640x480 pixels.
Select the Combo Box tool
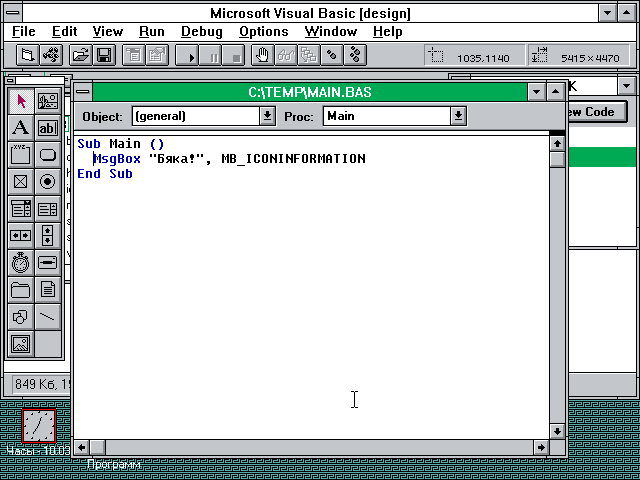pos(21,209)
